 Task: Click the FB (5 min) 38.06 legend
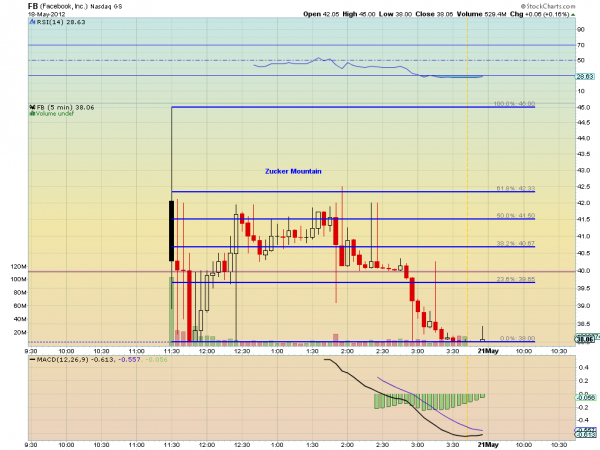tap(65, 108)
